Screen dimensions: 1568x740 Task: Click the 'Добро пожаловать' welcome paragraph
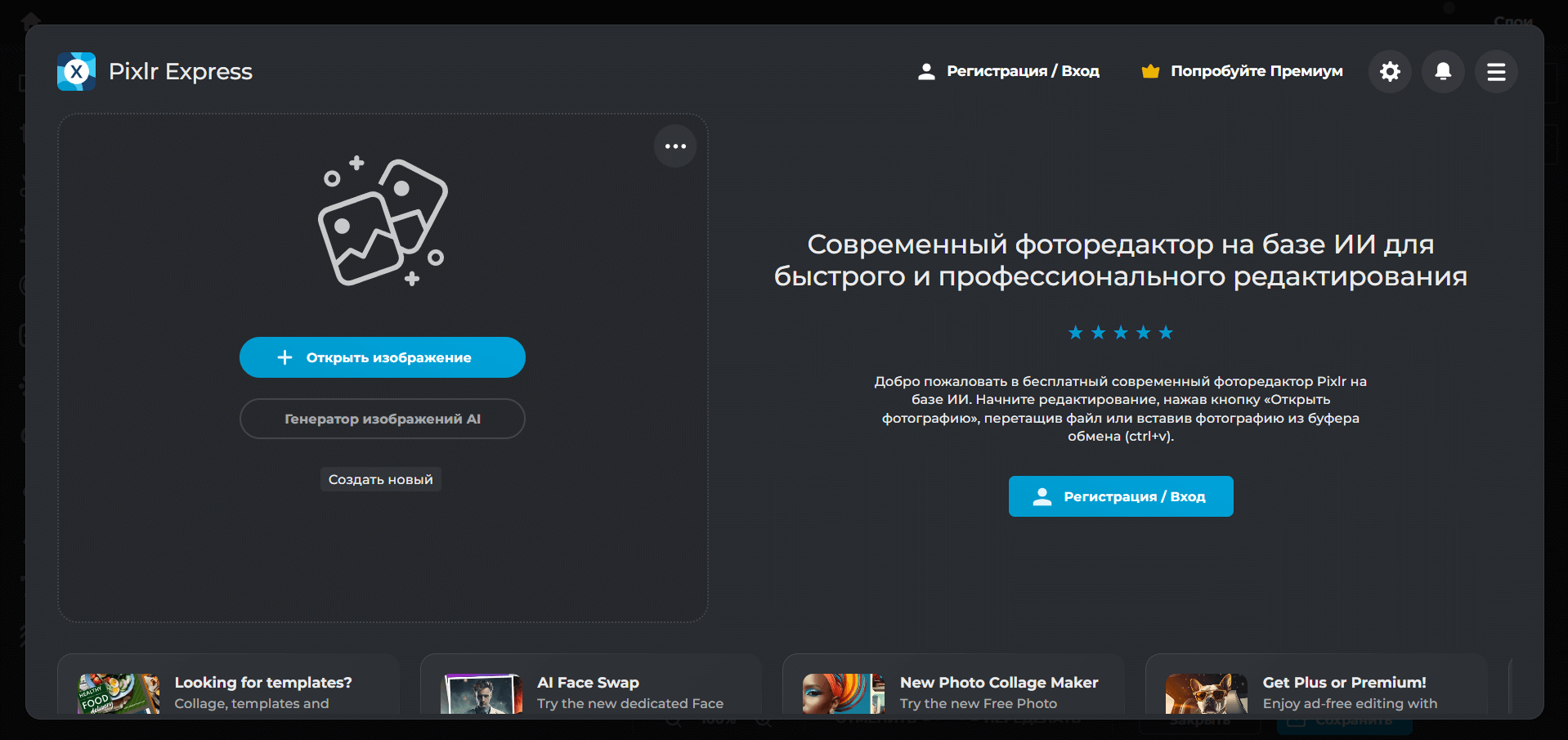pyautogui.click(x=1121, y=409)
